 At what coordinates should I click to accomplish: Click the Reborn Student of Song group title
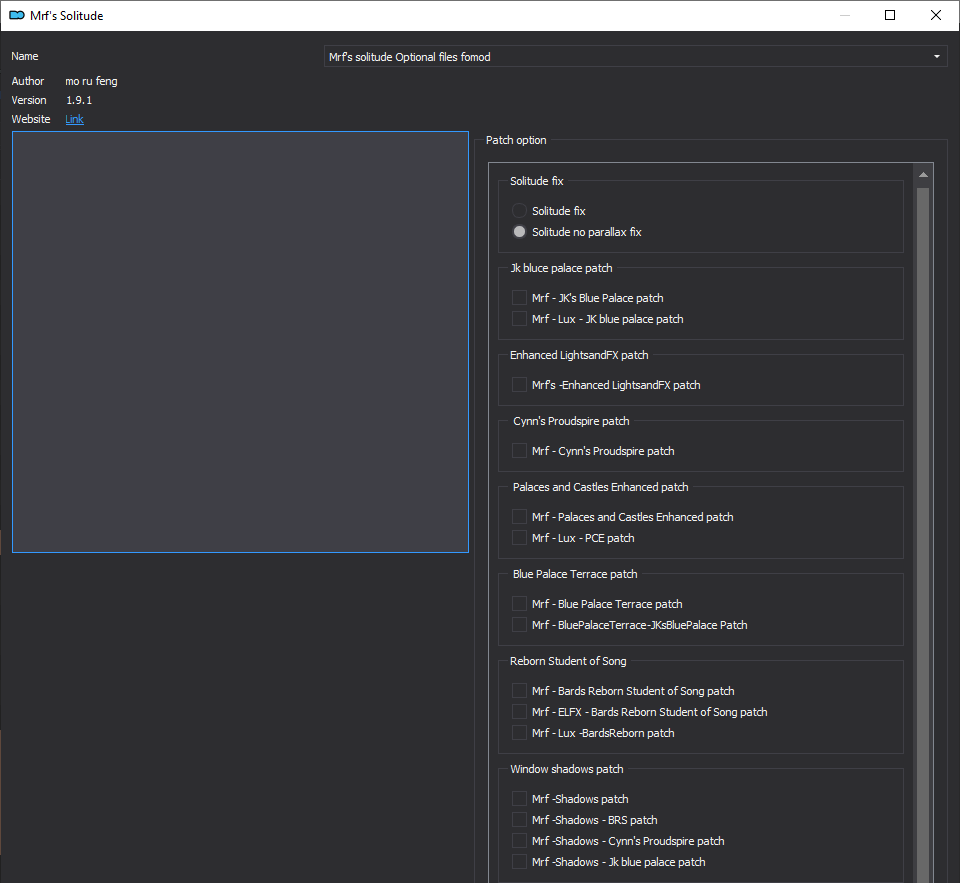point(568,661)
